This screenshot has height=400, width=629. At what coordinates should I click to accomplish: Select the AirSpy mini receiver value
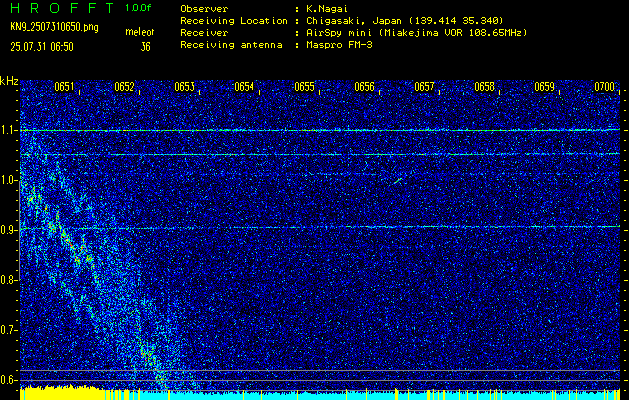416,33
